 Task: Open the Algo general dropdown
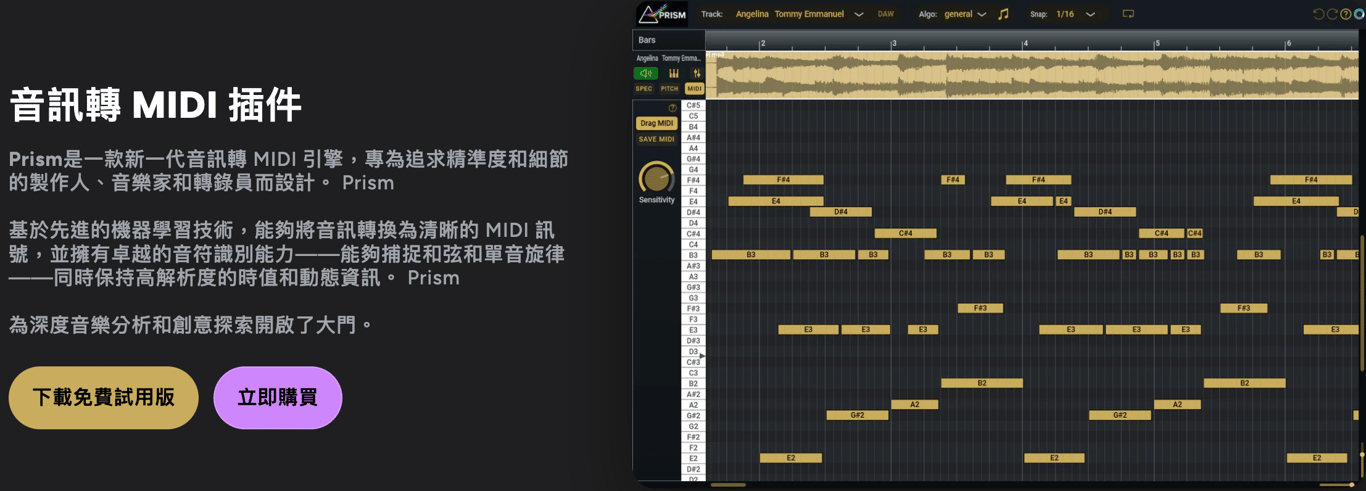(x=965, y=14)
